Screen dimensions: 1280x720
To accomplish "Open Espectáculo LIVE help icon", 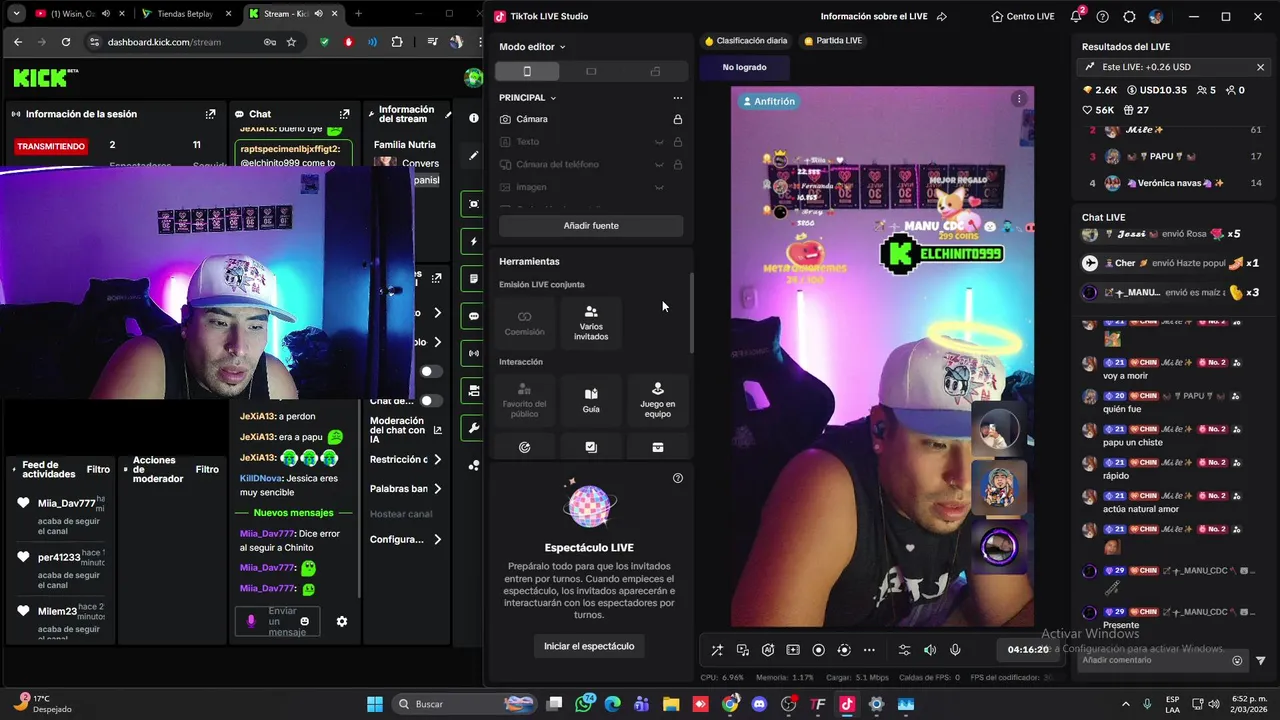I will tap(678, 478).
